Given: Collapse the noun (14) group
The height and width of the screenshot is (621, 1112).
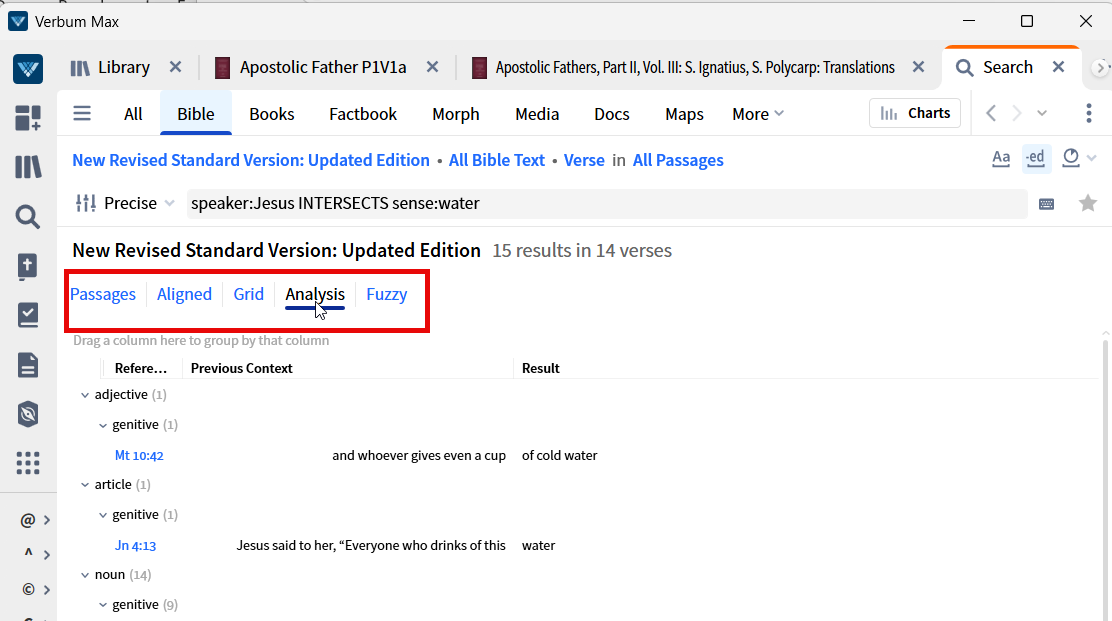Looking at the screenshot, I should pos(85,575).
